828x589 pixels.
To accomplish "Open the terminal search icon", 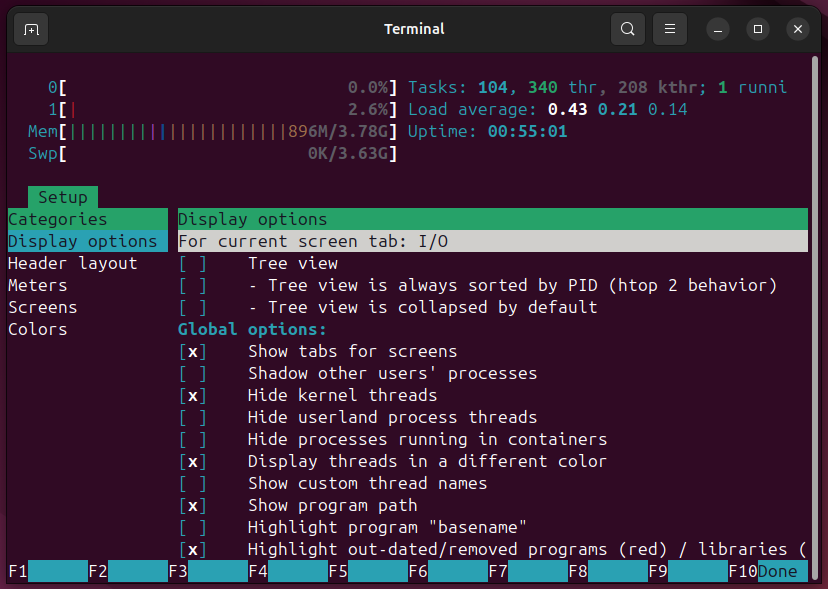I will point(627,29).
